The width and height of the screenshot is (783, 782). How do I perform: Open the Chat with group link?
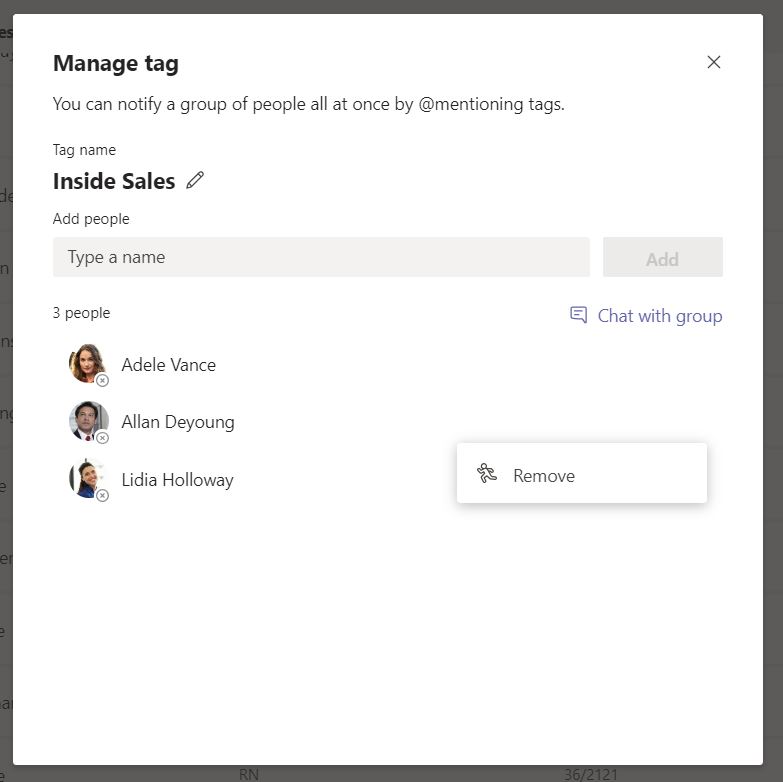(659, 316)
